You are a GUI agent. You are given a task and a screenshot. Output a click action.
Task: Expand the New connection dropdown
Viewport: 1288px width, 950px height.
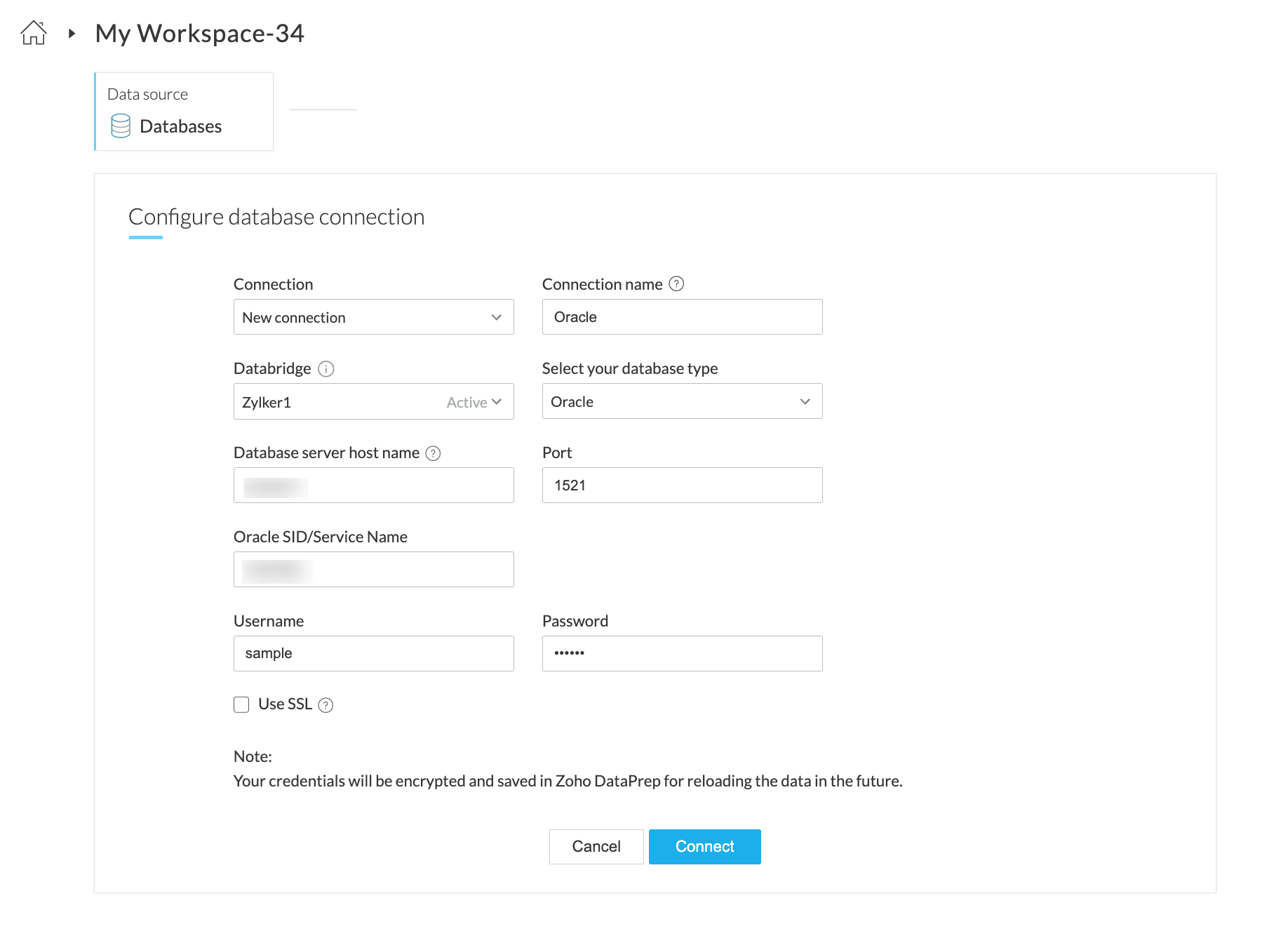point(373,317)
